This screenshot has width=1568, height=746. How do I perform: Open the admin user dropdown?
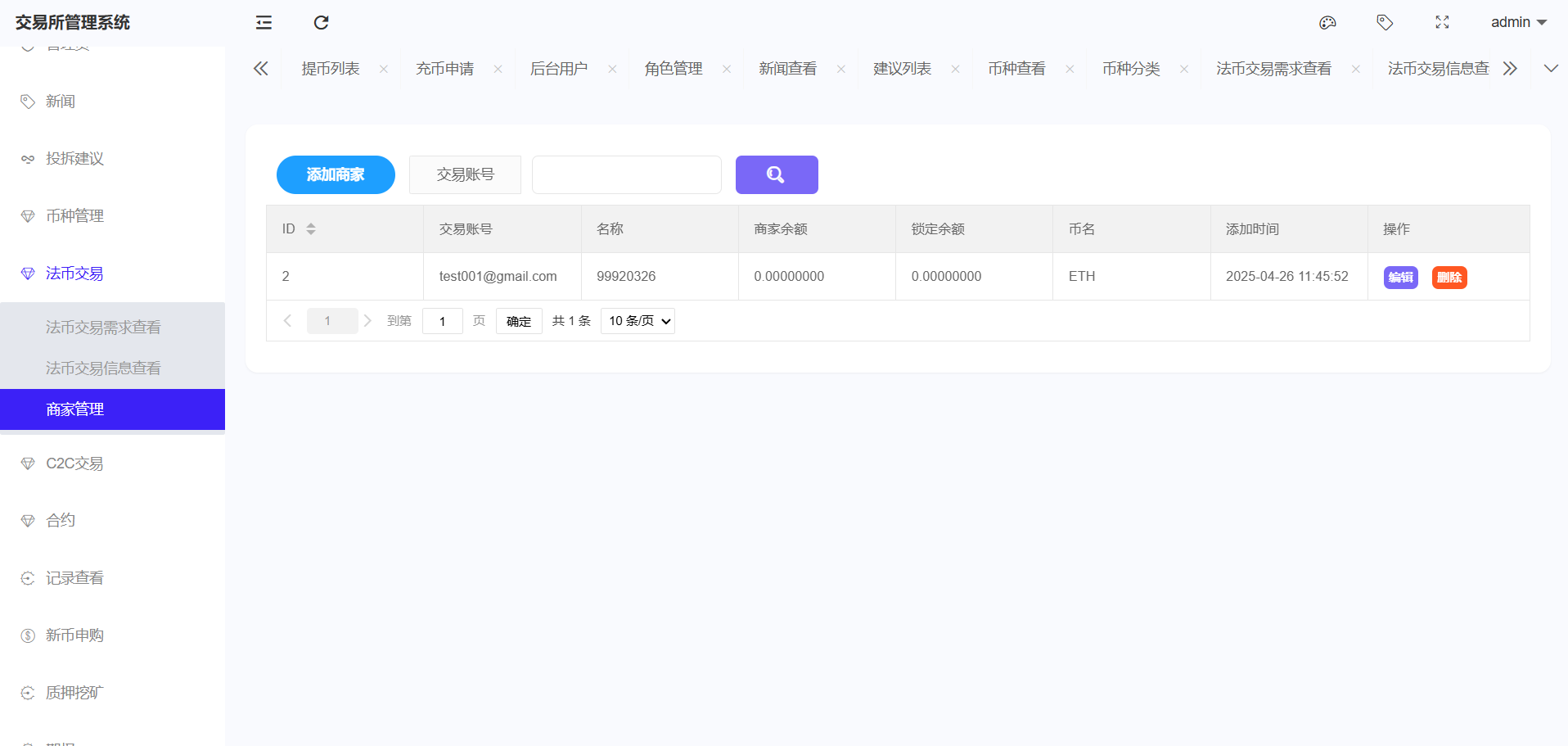pos(1518,22)
